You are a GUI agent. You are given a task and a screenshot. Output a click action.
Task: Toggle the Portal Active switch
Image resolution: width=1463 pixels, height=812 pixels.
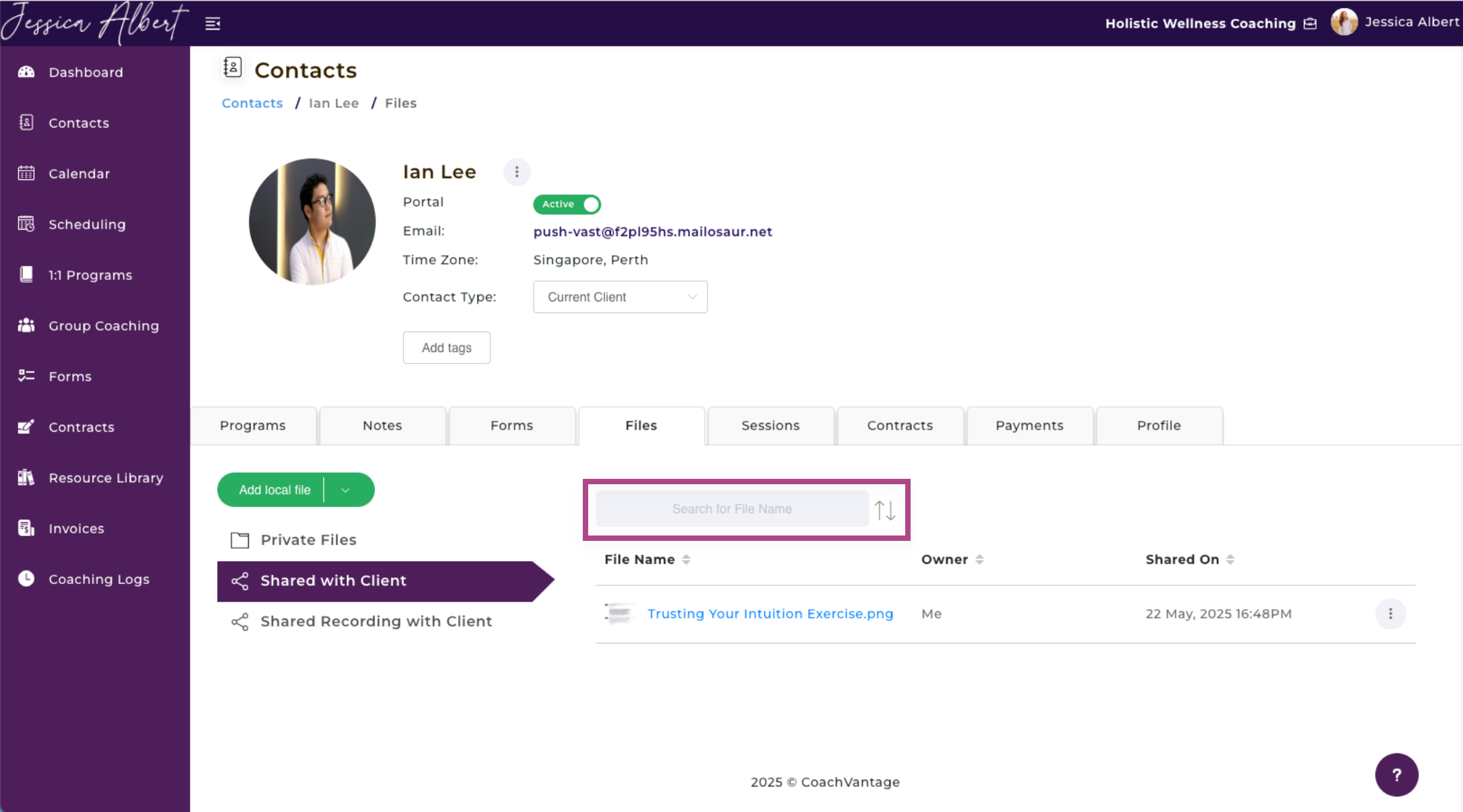[567, 204]
